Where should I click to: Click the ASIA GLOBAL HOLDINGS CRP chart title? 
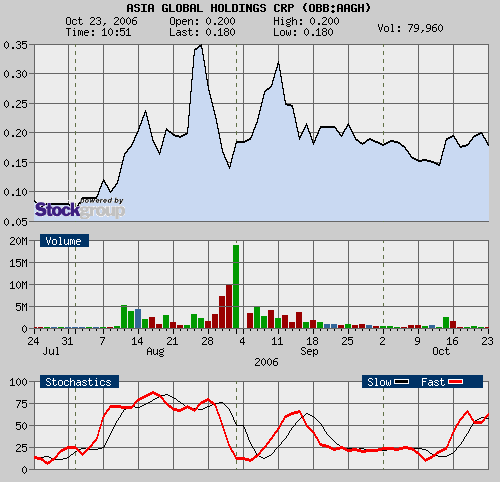(248, 8)
